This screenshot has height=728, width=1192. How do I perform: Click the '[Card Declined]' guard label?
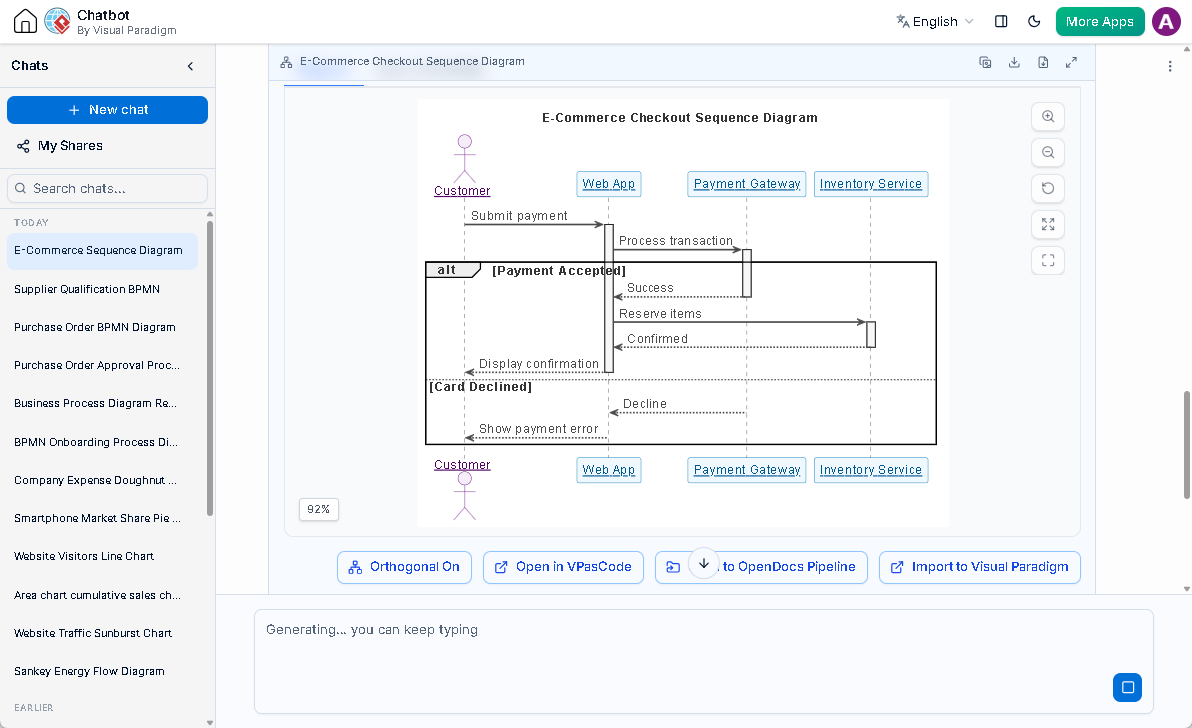click(480, 387)
